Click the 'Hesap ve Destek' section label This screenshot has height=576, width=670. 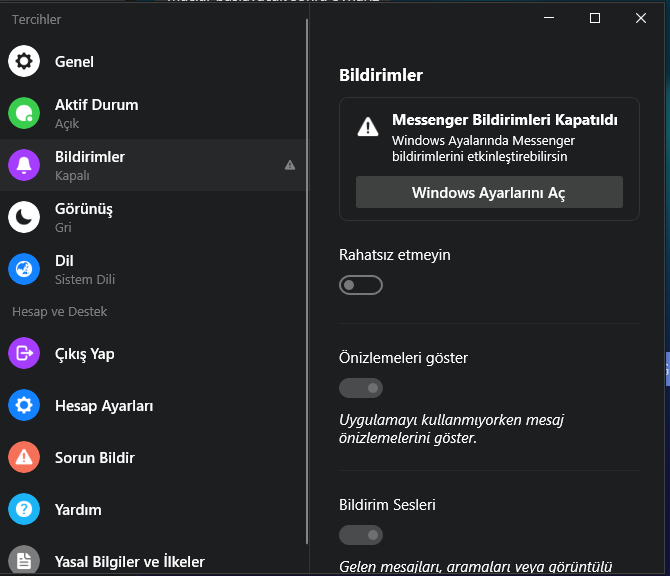point(59,312)
